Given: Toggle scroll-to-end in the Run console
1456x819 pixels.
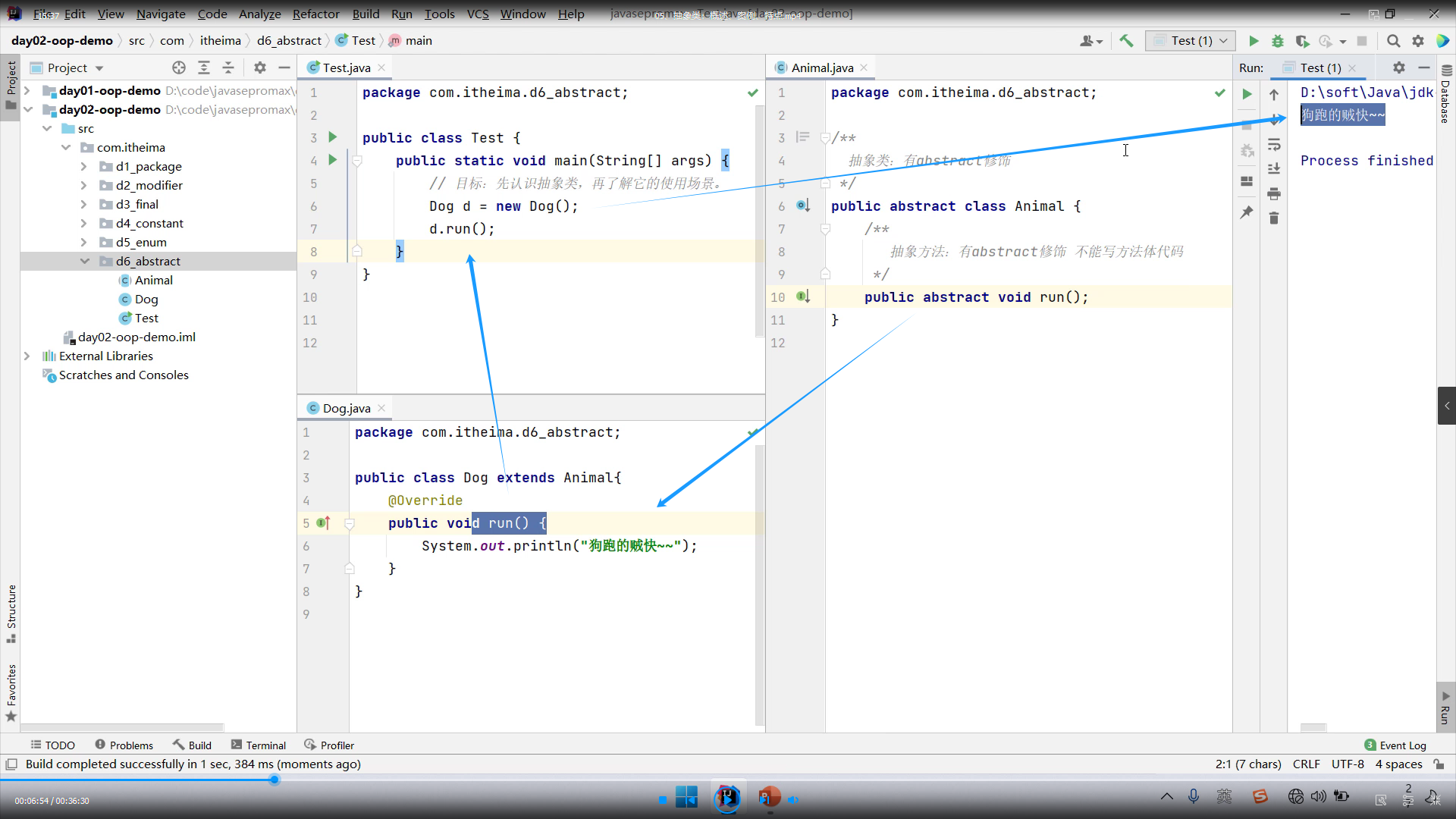Looking at the screenshot, I should [x=1274, y=168].
